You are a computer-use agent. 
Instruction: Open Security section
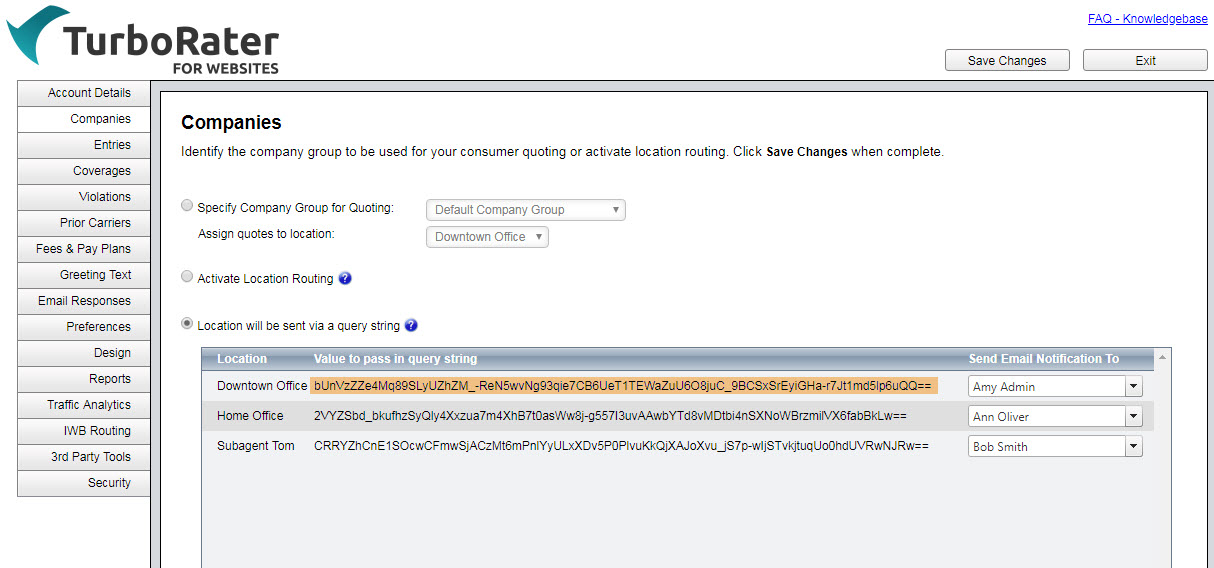click(x=84, y=483)
